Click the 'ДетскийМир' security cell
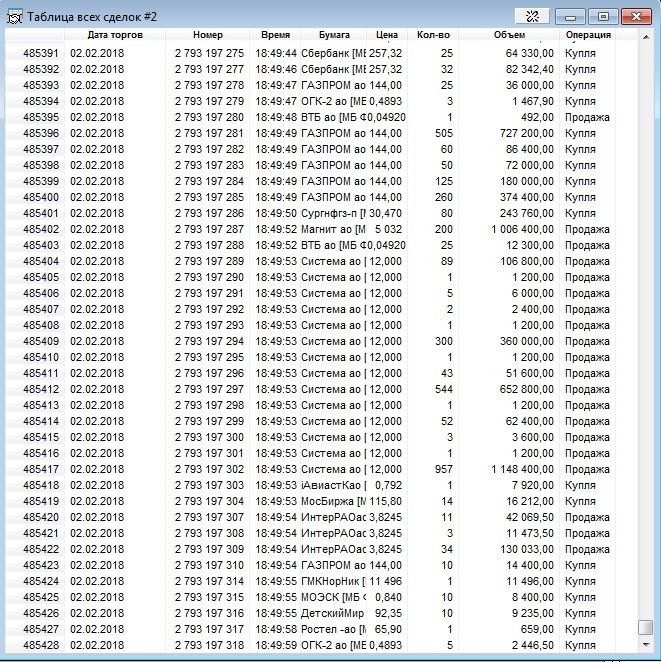The height and width of the screenshot is (662, 661). (333, 614)
